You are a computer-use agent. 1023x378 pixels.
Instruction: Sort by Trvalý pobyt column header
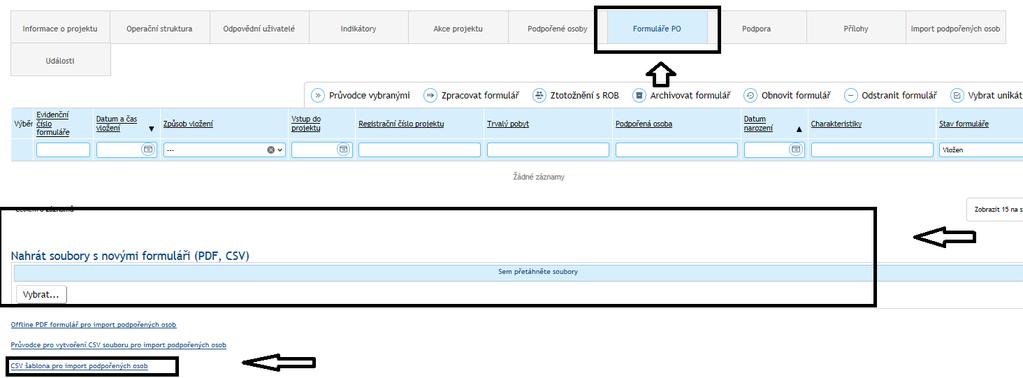point(508,124)
